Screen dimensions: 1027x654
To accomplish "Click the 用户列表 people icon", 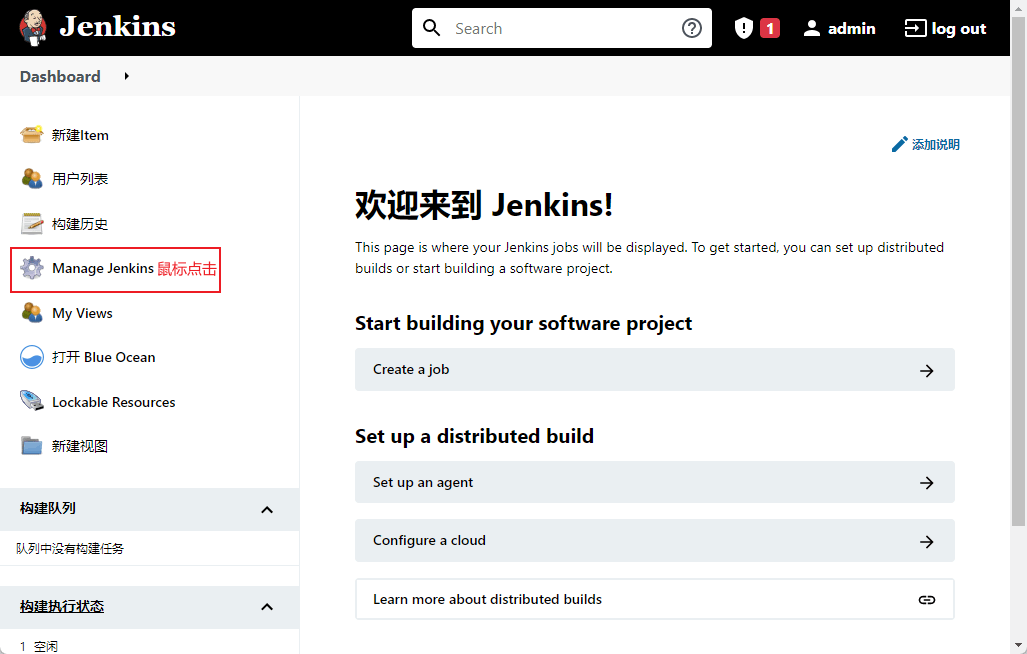I will point(31,178).
